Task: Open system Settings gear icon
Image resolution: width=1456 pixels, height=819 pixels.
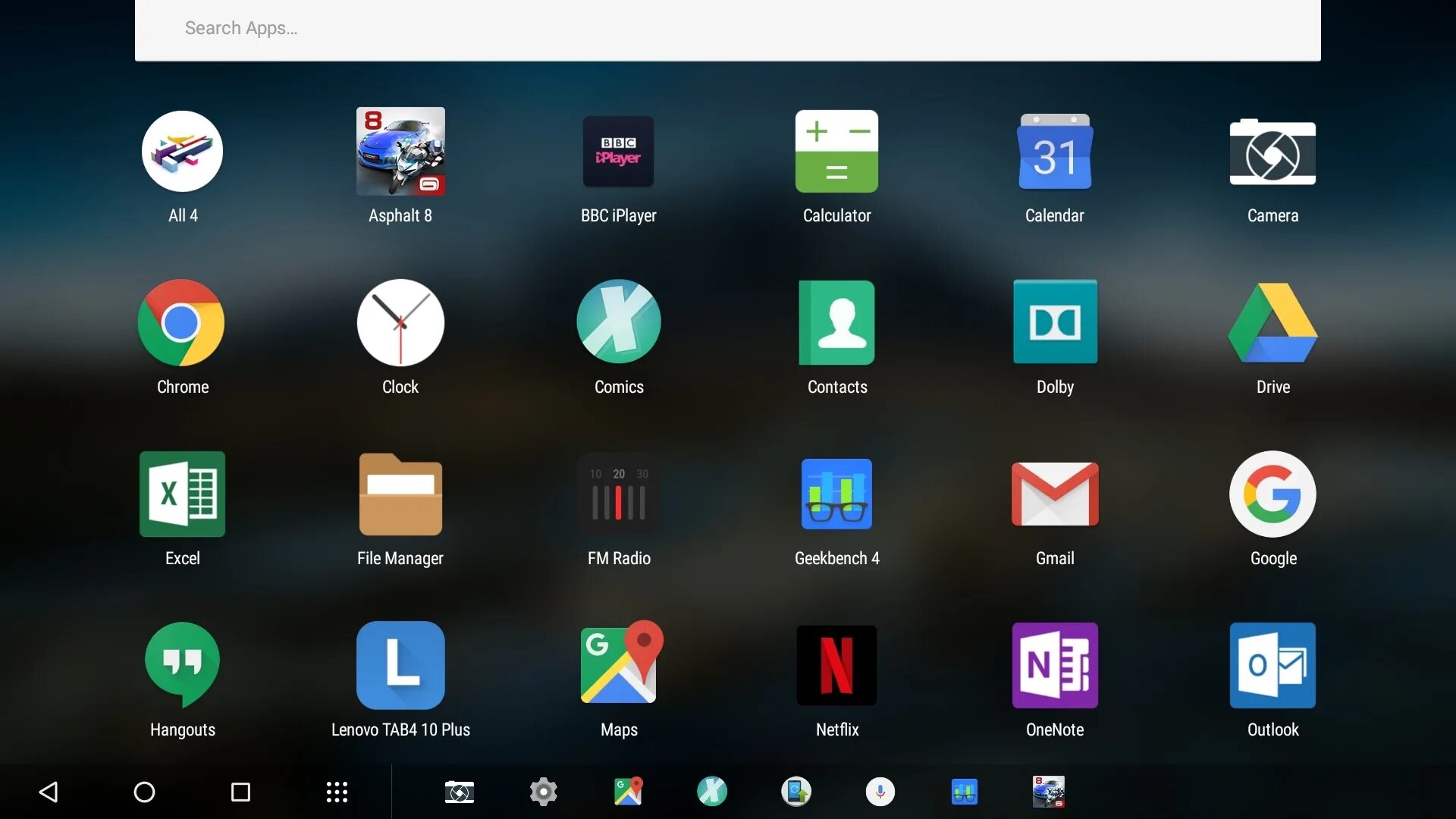Action: click(543, 791)
